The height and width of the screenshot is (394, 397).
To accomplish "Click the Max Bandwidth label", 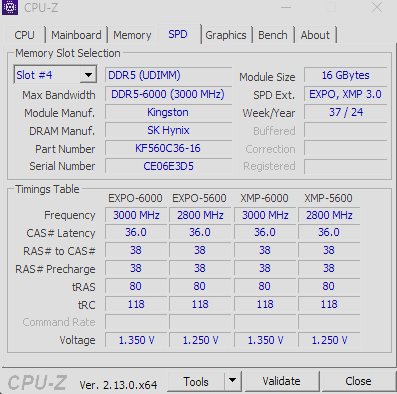I will pyautogui.click(x=59, y=95).
